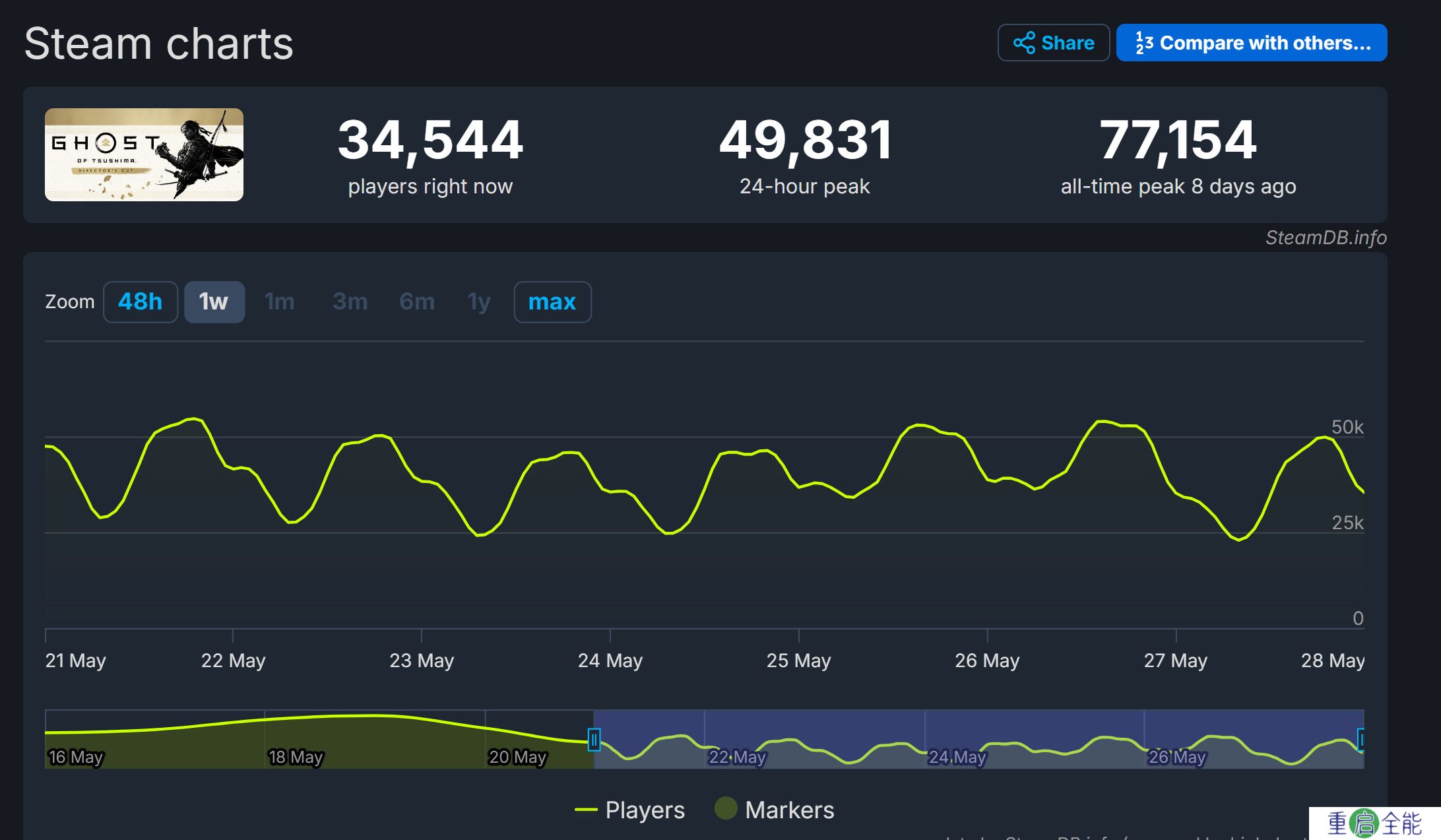Click the 49,831 24-hour peak figure
This screenshot has height=840, width=1441.
pyautogui.click(x=805, y=140)
